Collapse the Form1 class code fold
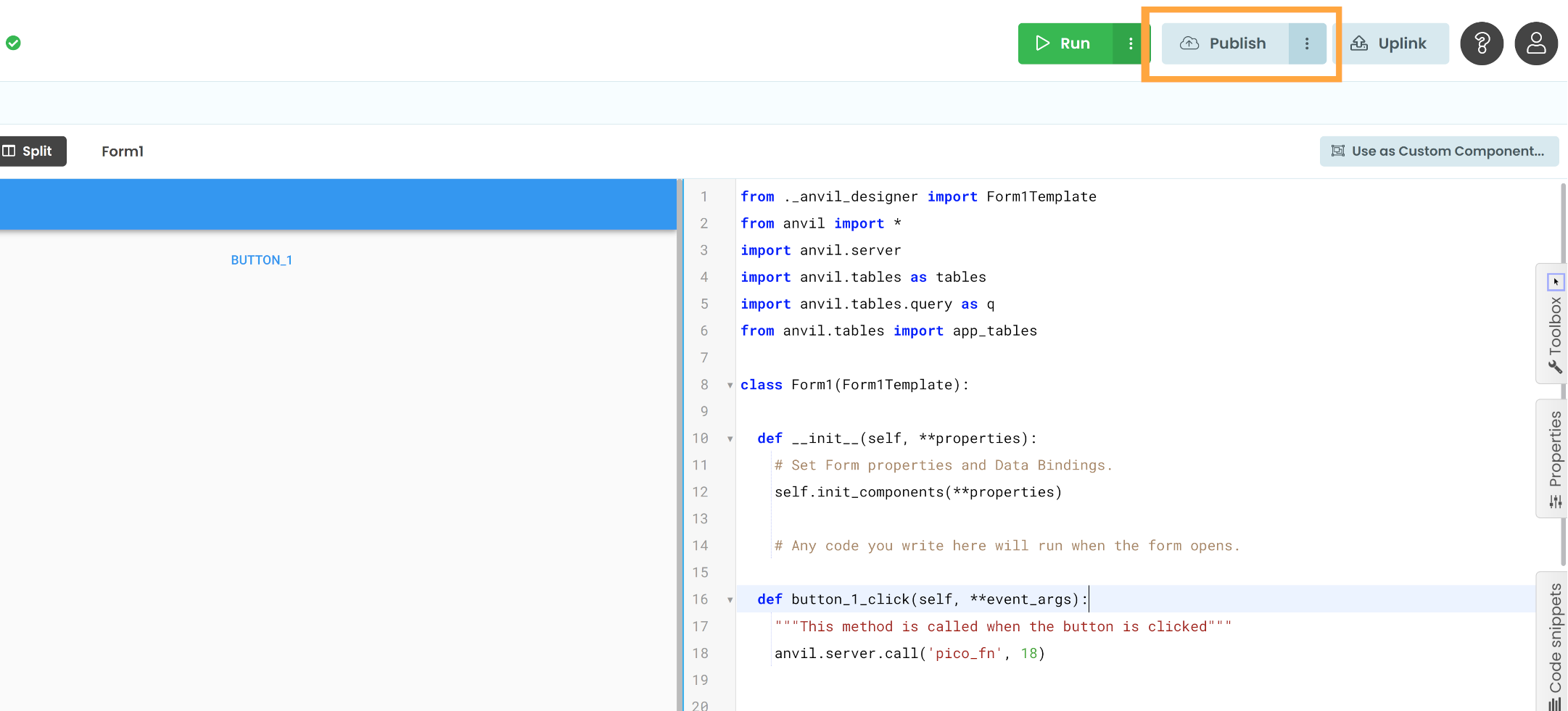 click(x=730, y=385)
